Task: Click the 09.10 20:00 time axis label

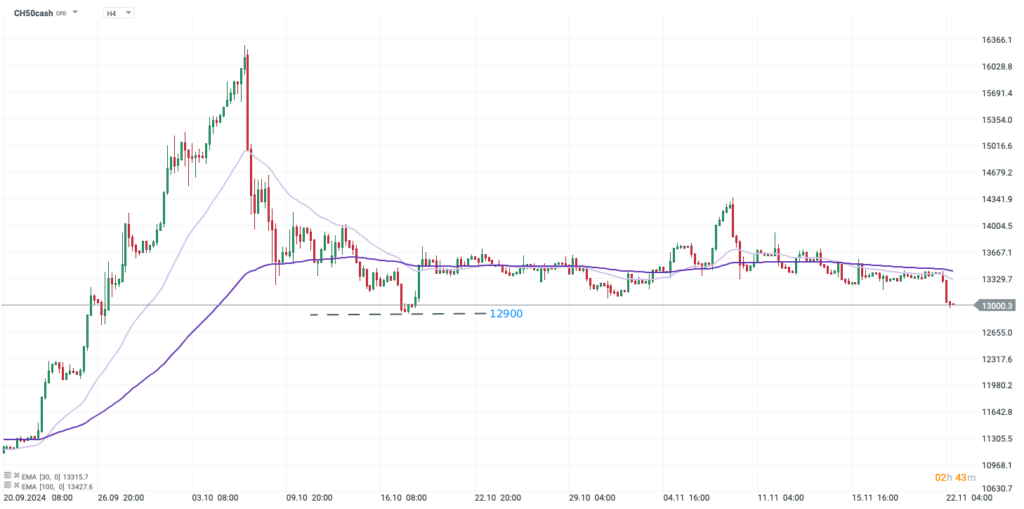Action: tap(310, 497)
